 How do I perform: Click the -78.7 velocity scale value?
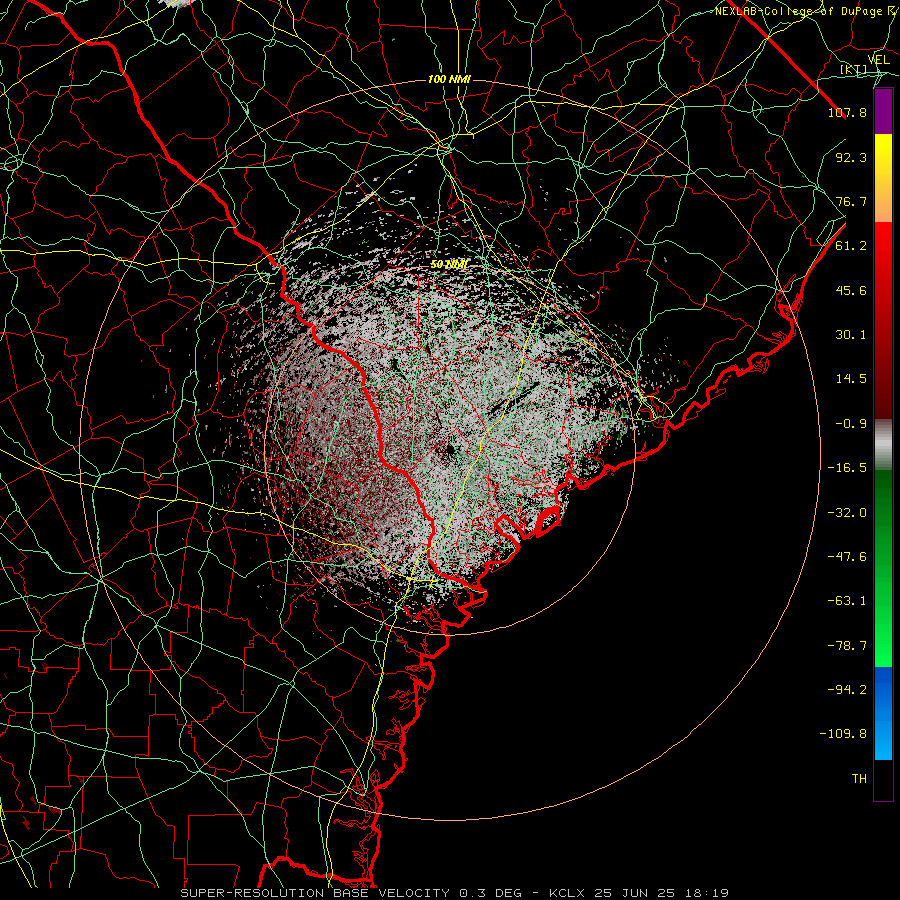pyautogui.click(x=847, y=646)
